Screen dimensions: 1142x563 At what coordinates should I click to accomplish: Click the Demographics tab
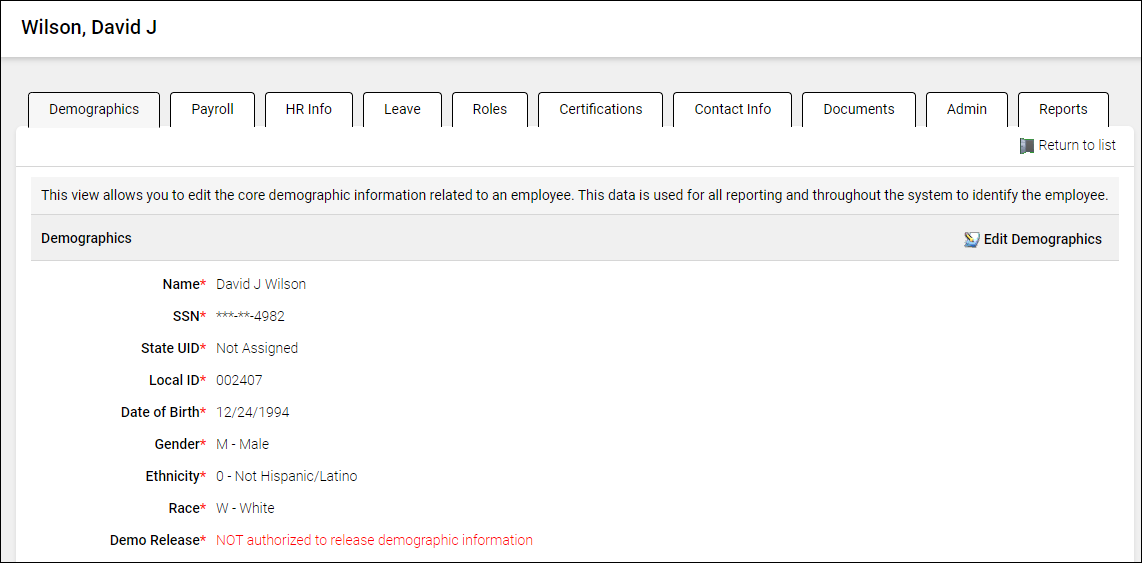(x=94, y=110)
